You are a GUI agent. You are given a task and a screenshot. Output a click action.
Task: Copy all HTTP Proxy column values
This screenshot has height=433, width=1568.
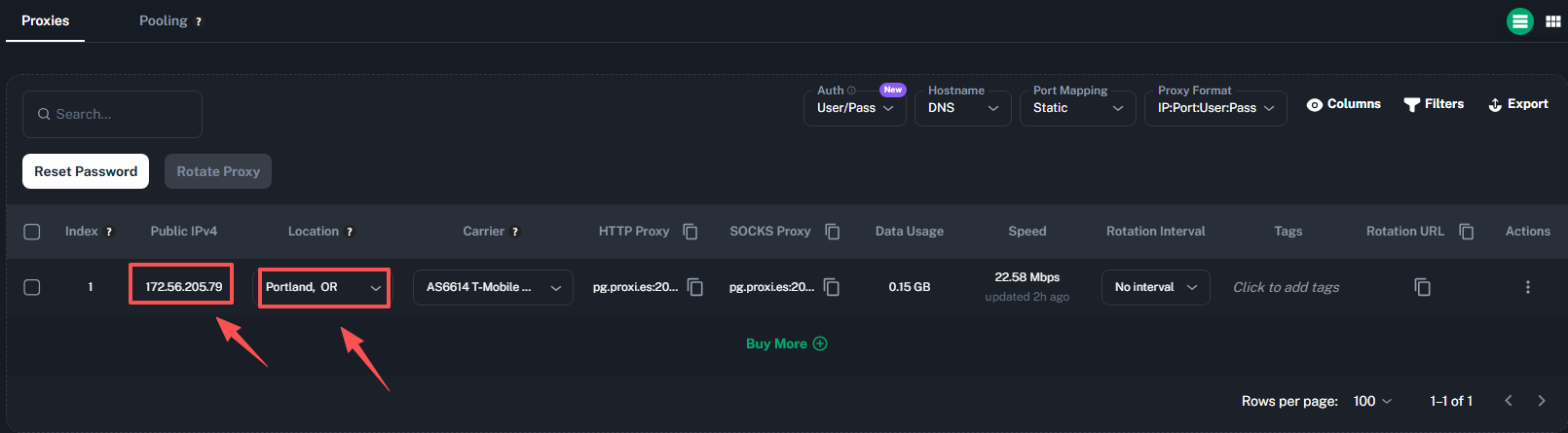pyautogui.click(x=691, y=232)
